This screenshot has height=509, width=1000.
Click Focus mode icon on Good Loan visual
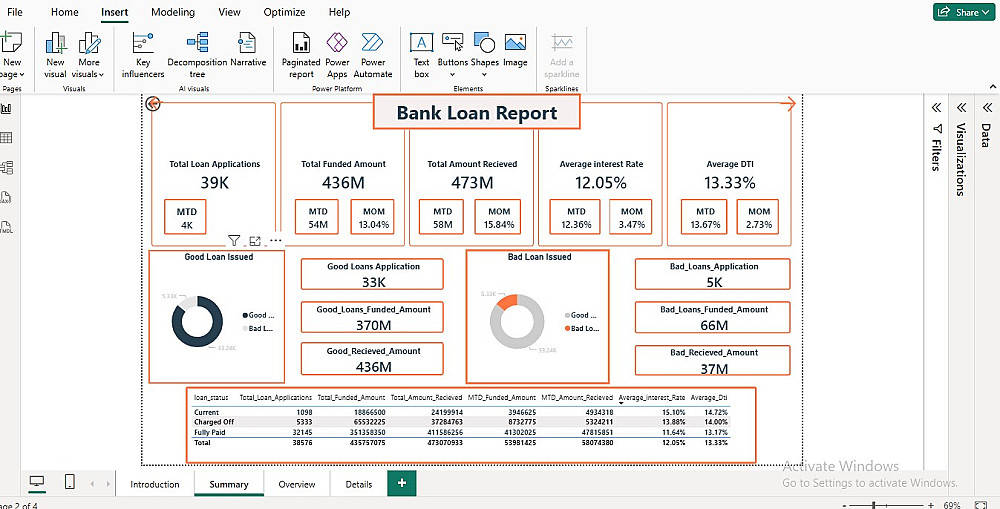coord(255,240)
